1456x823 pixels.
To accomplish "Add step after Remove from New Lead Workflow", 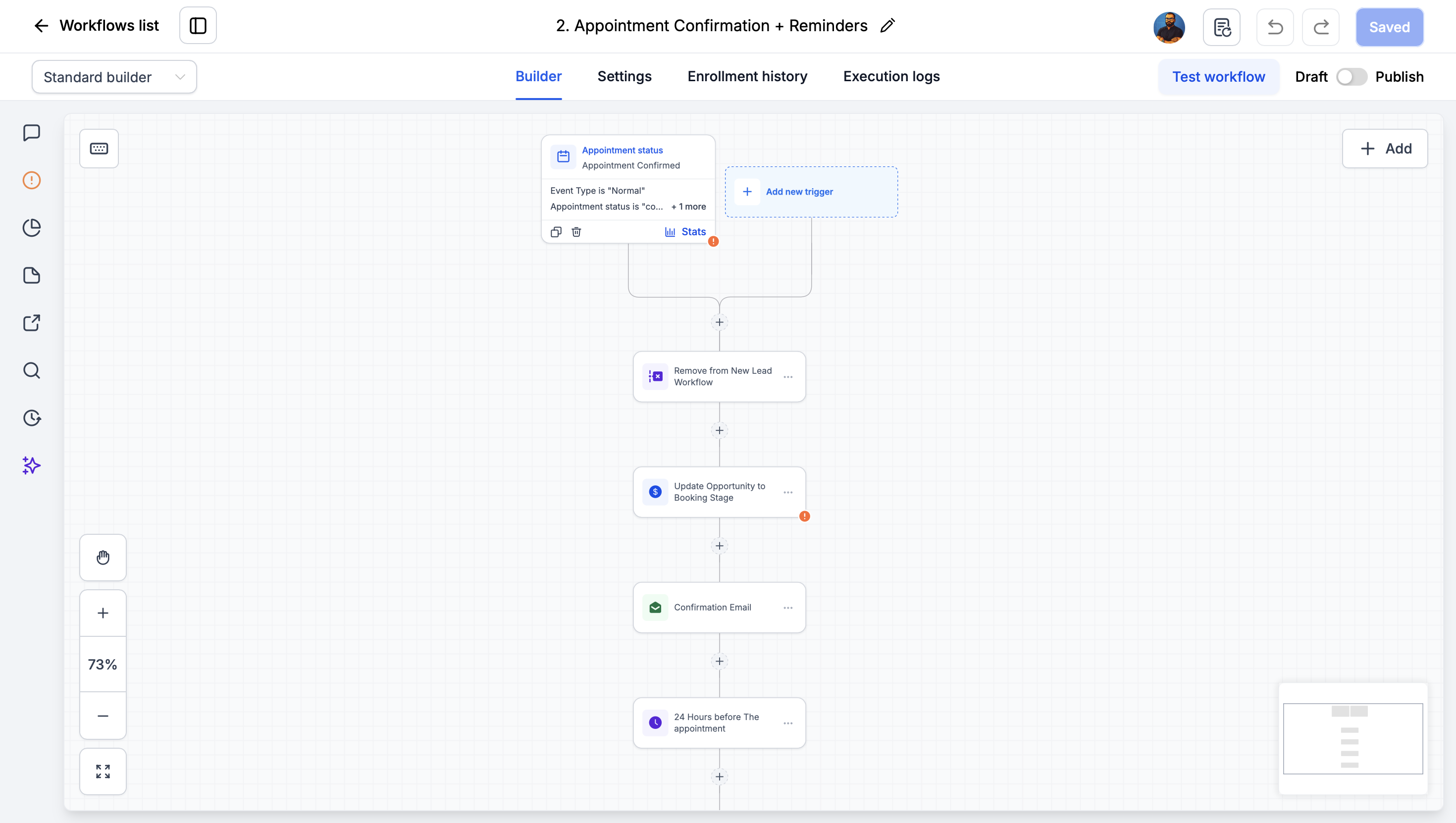I will [719, 430].
